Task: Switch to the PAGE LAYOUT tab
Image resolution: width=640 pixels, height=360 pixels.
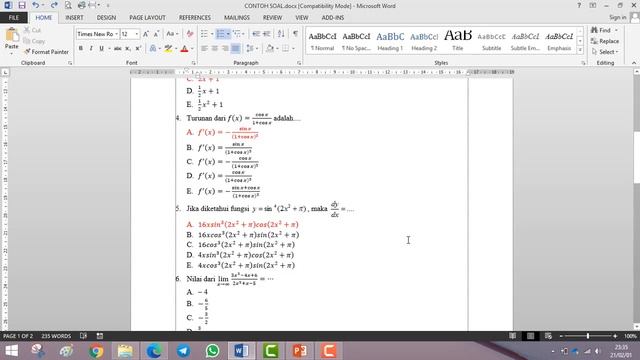Action: pyautogui.click(x=147, y=18)
